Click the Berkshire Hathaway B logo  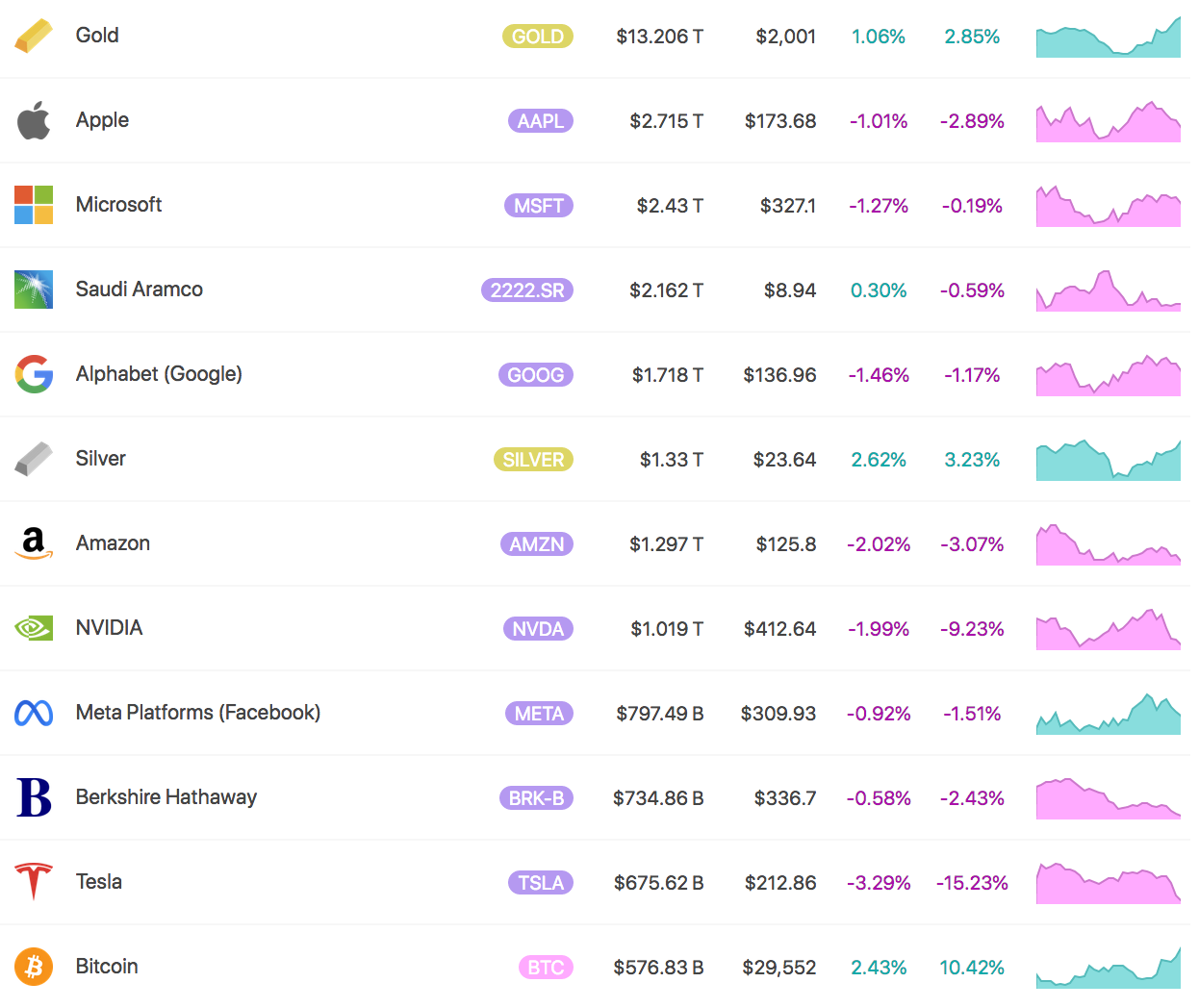(x=34, y=797)
